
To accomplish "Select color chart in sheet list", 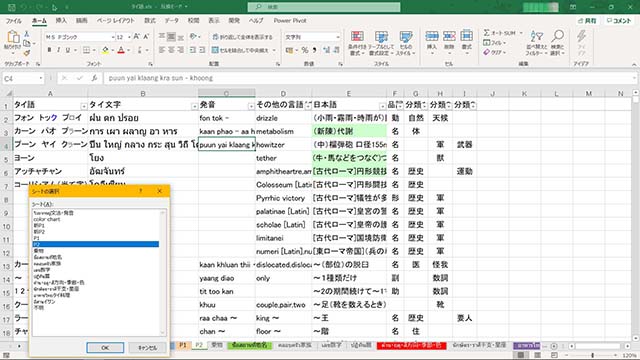I will point(47,219).
